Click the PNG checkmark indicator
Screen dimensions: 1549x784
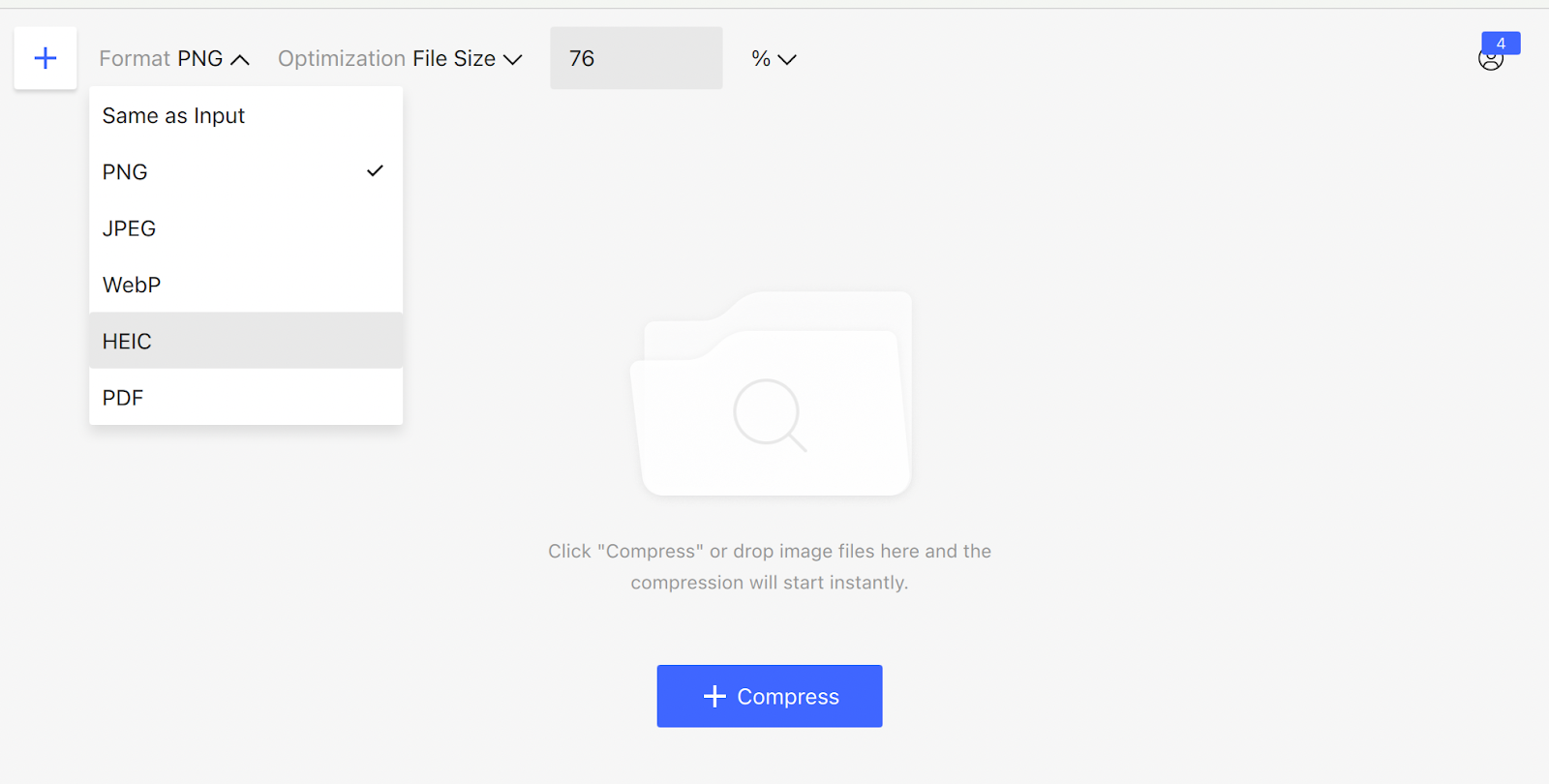tap(375, 171)
